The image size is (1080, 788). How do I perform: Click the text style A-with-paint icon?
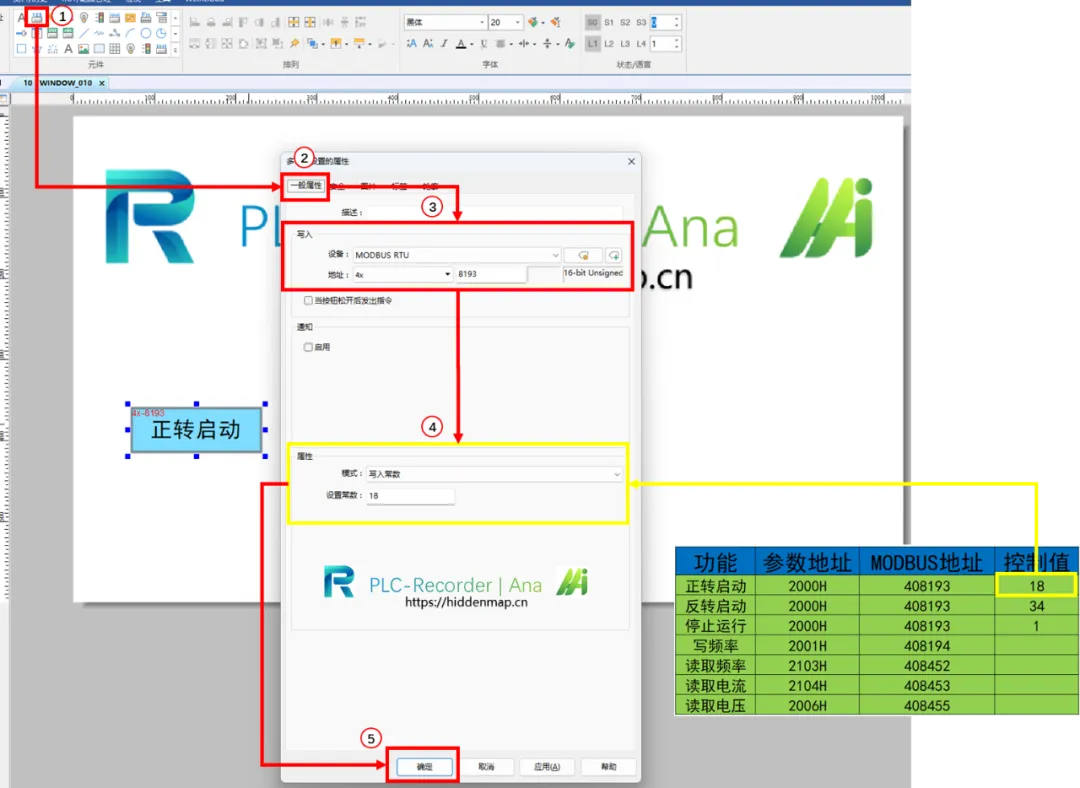coord(569,43)
